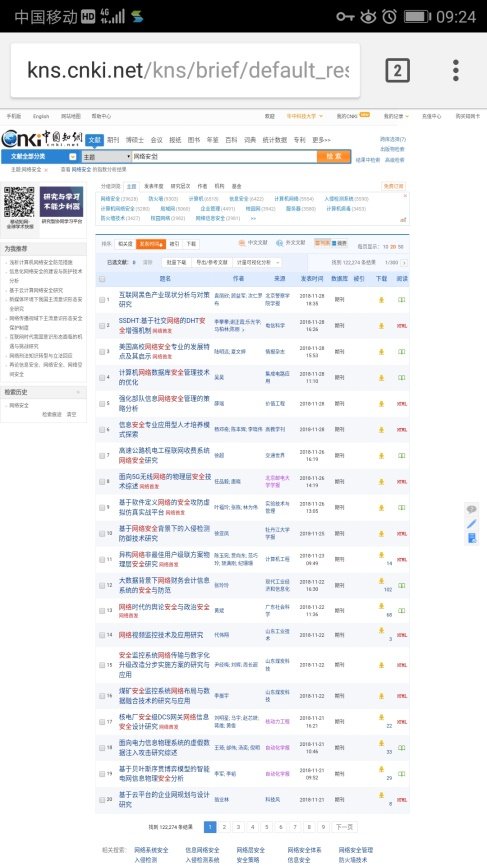Switch to 摘要 view mode
Image resolution: width=487 pixels, height=866 pixels.
(x=340, y=243)
